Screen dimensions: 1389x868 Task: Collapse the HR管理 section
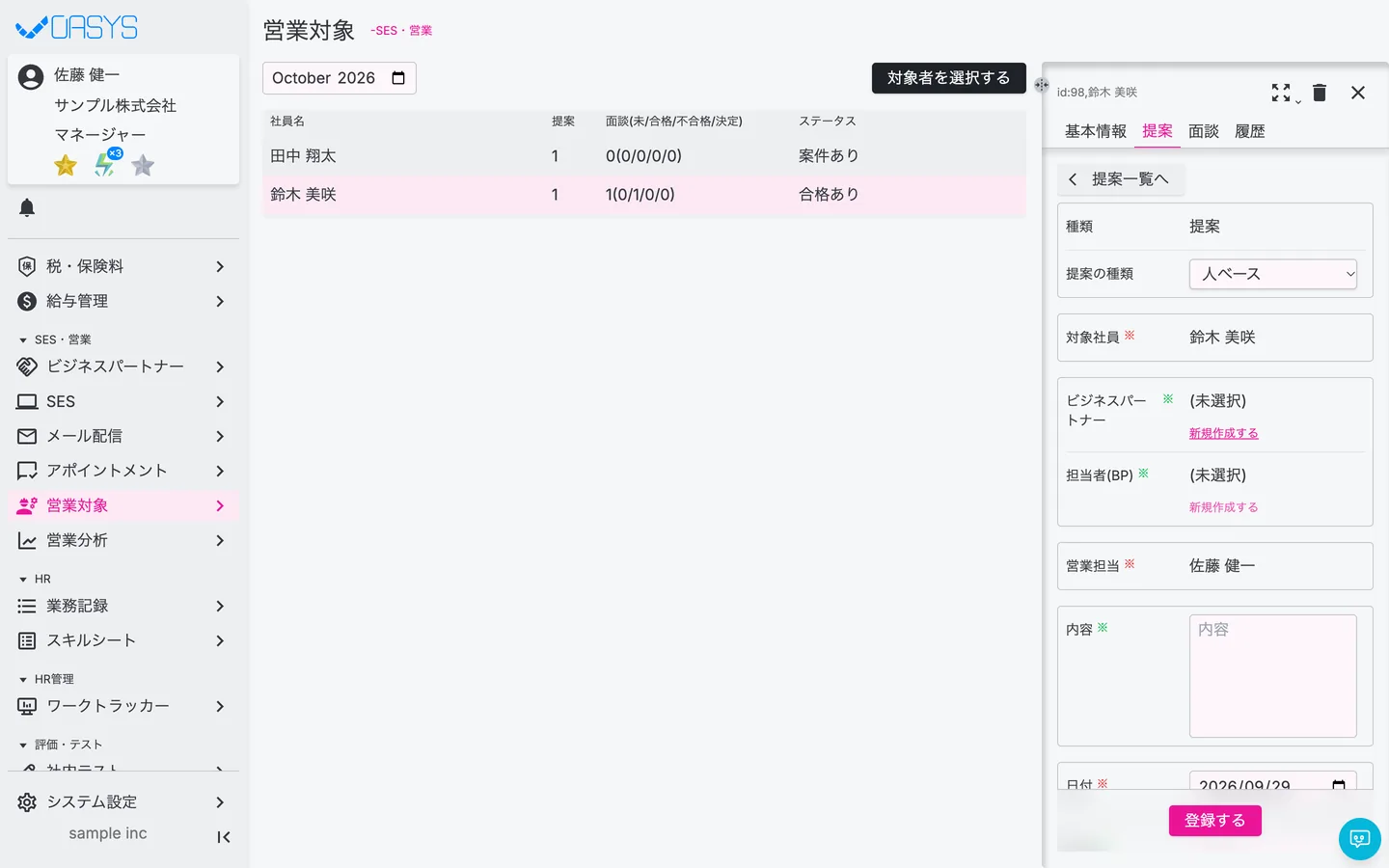[x=46, y=679]
